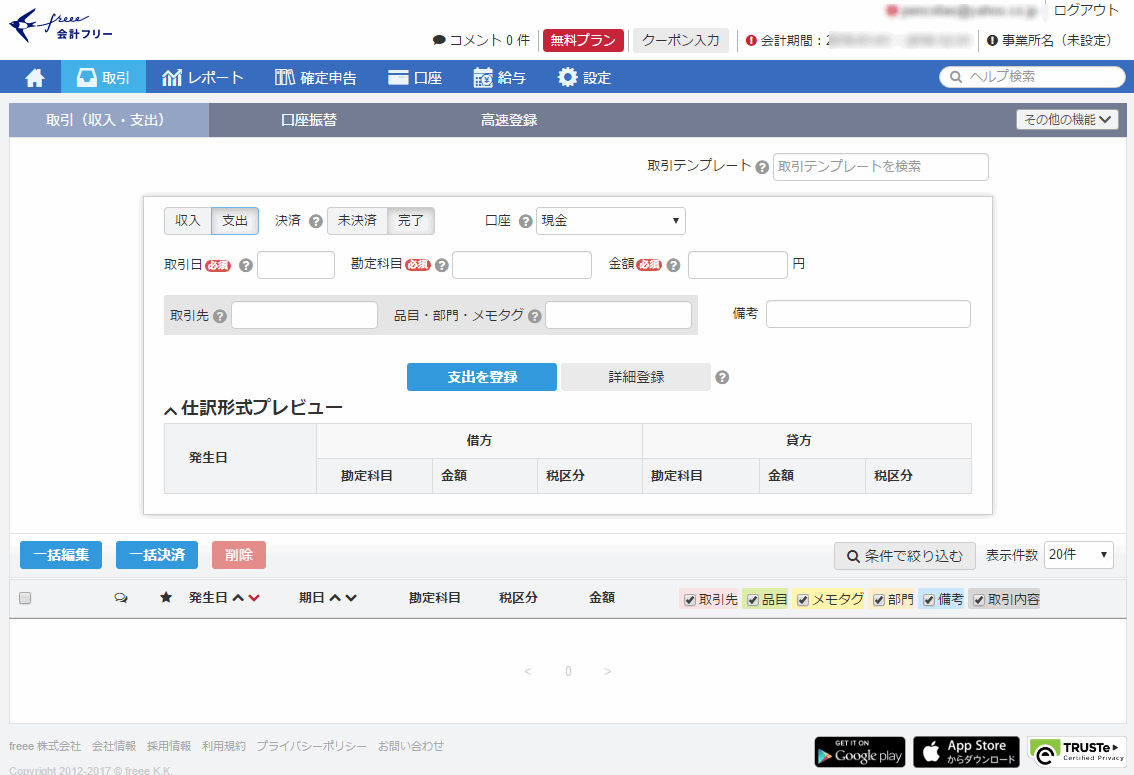The width and height of the screenshot is (1134, 775).
Task: Click the red 削除 button
Action: pyautogui.click(x=239, y=555)
